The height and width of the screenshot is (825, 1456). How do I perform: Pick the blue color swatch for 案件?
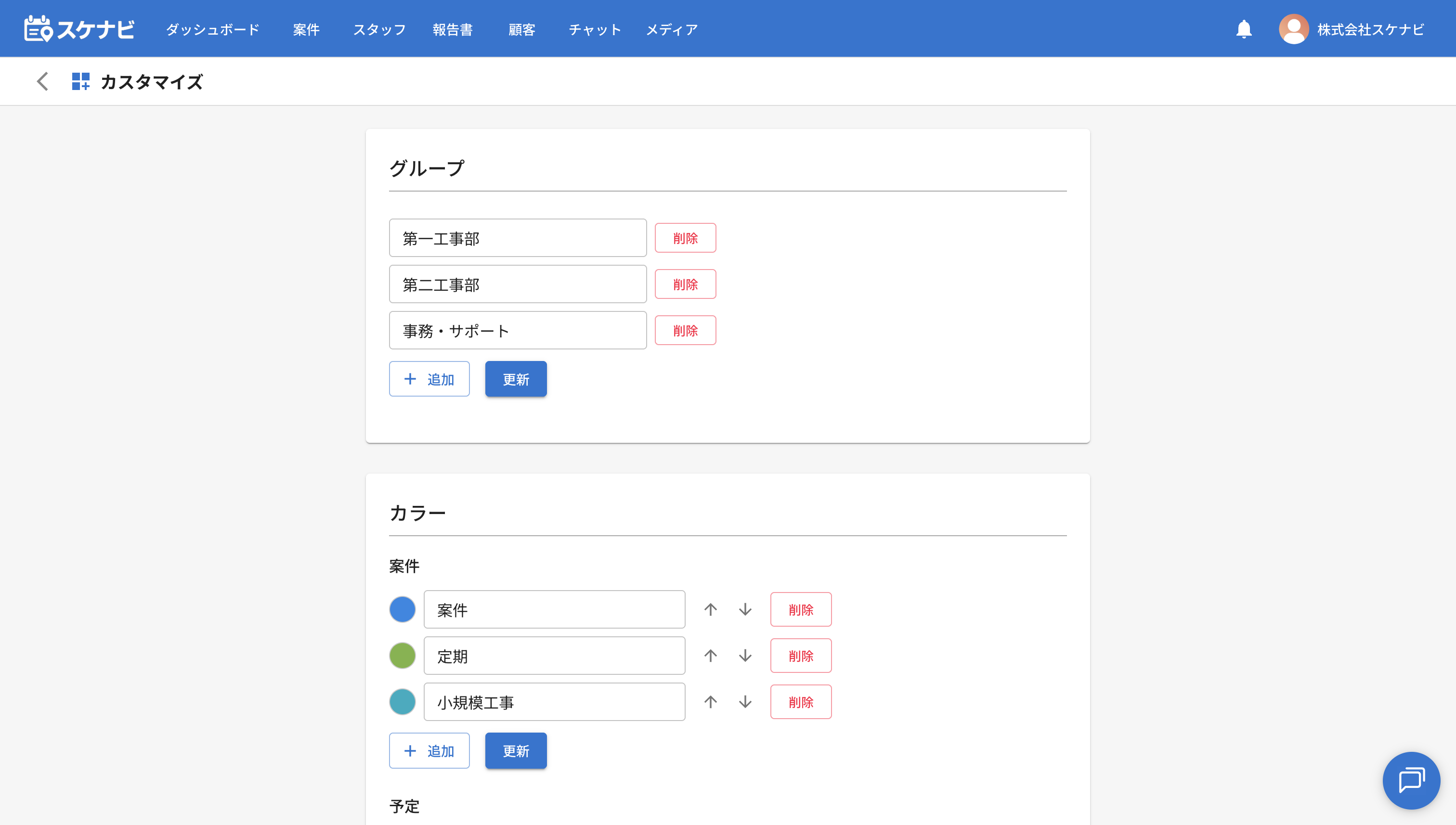(402, 610)
